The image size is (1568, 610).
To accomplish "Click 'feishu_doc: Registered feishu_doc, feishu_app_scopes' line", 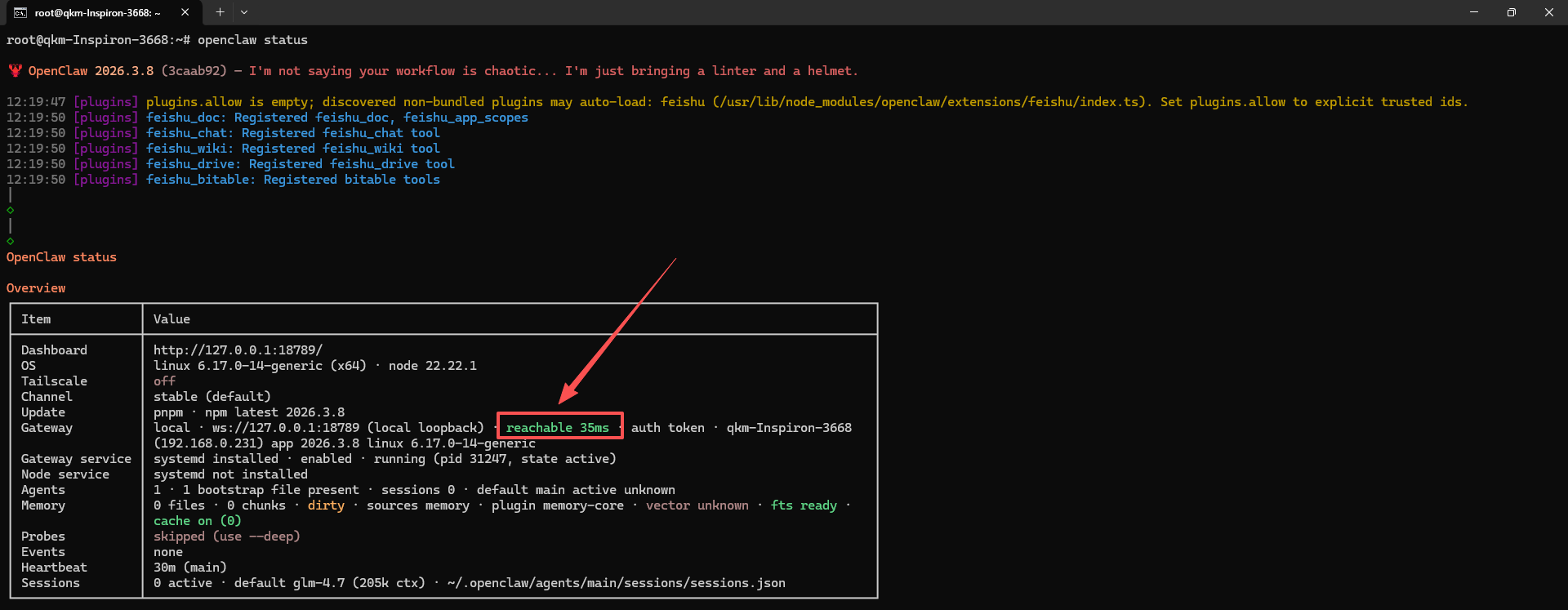I will tap(337, 118).
